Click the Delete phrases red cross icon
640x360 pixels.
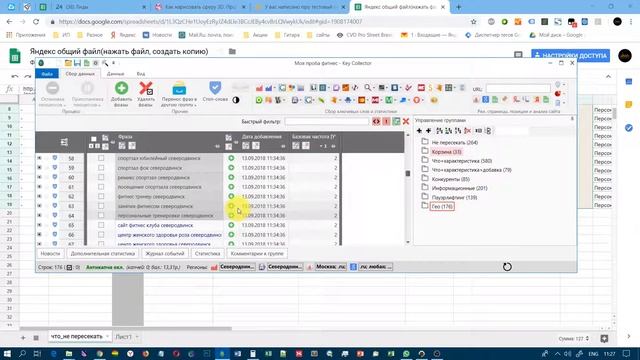point(146,88)
